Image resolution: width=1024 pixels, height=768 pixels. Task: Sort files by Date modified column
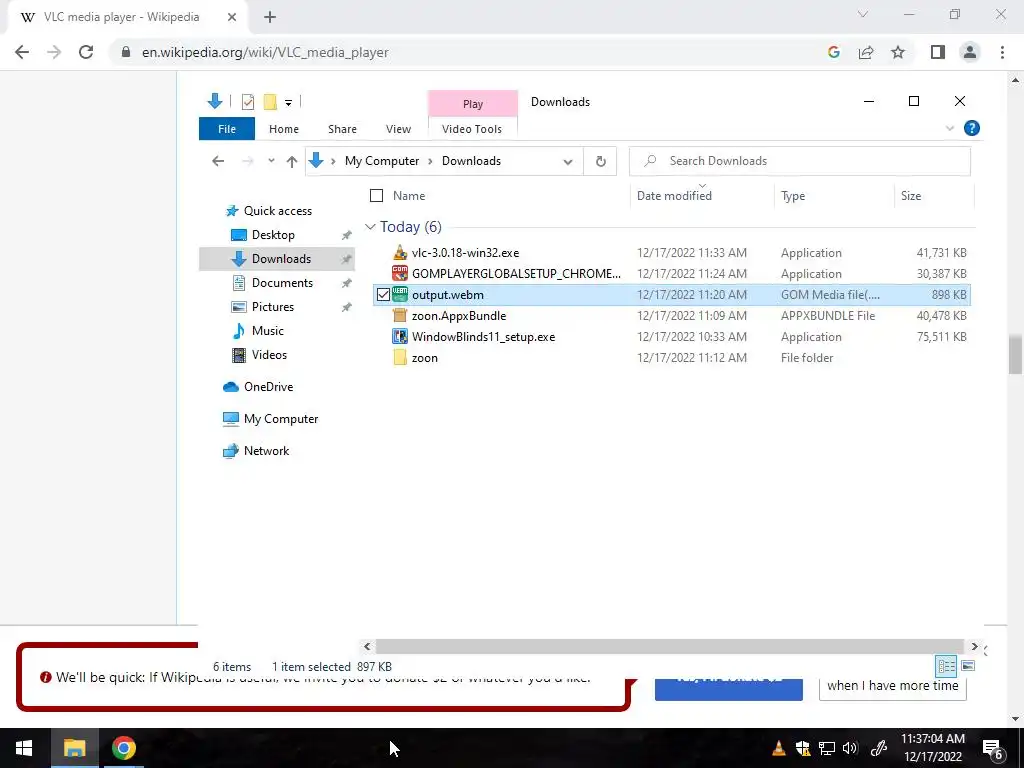click(674, 195)
